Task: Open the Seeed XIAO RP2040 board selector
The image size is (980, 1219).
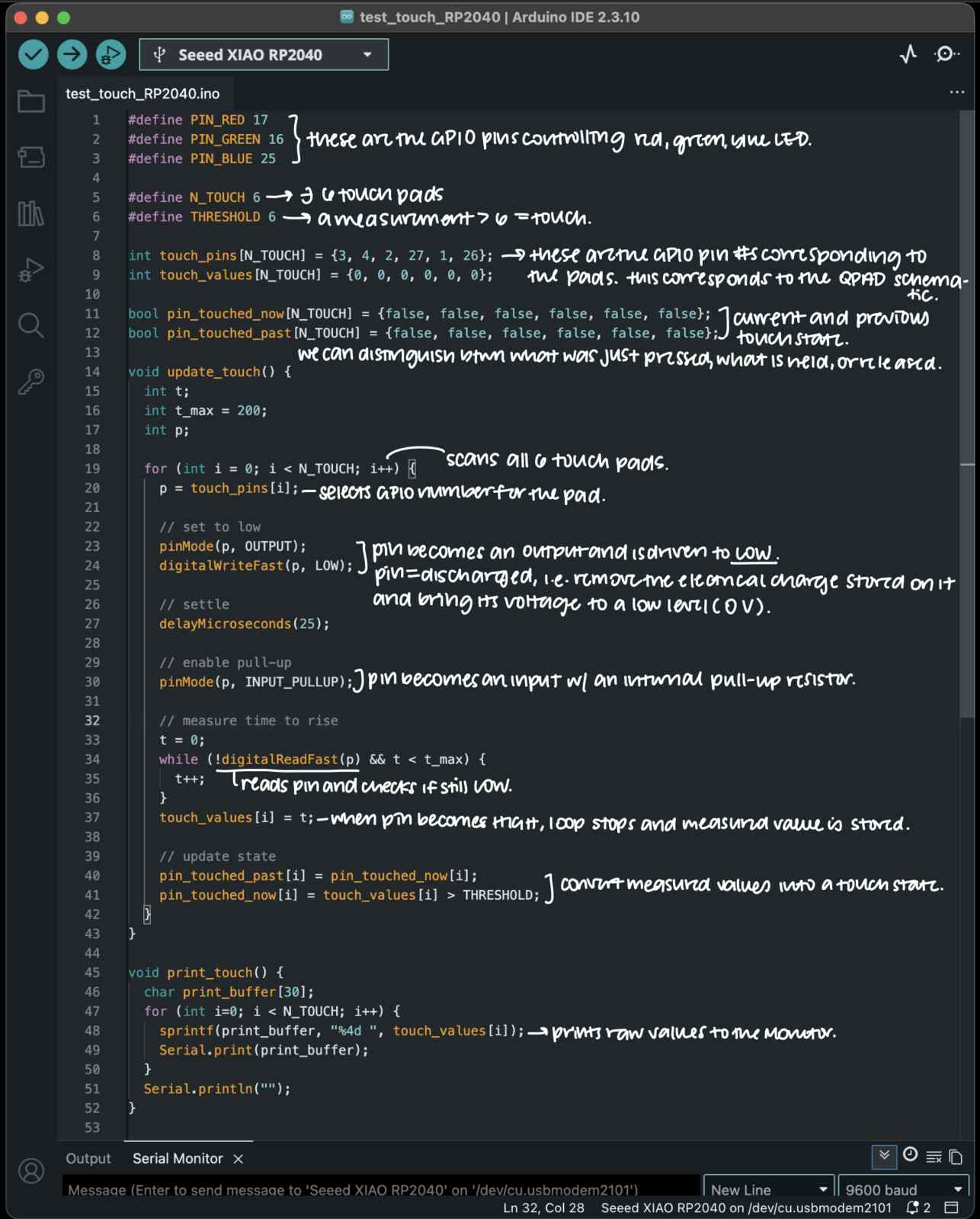Action: tap(264, 55)
